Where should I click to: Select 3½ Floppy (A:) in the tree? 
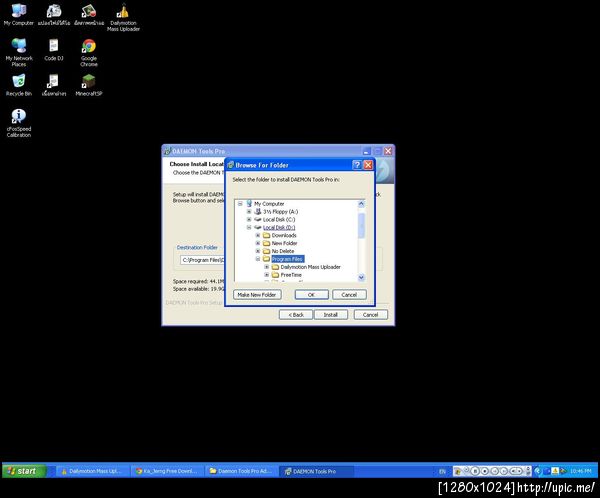pyautogui.click(x=280, y=212)
